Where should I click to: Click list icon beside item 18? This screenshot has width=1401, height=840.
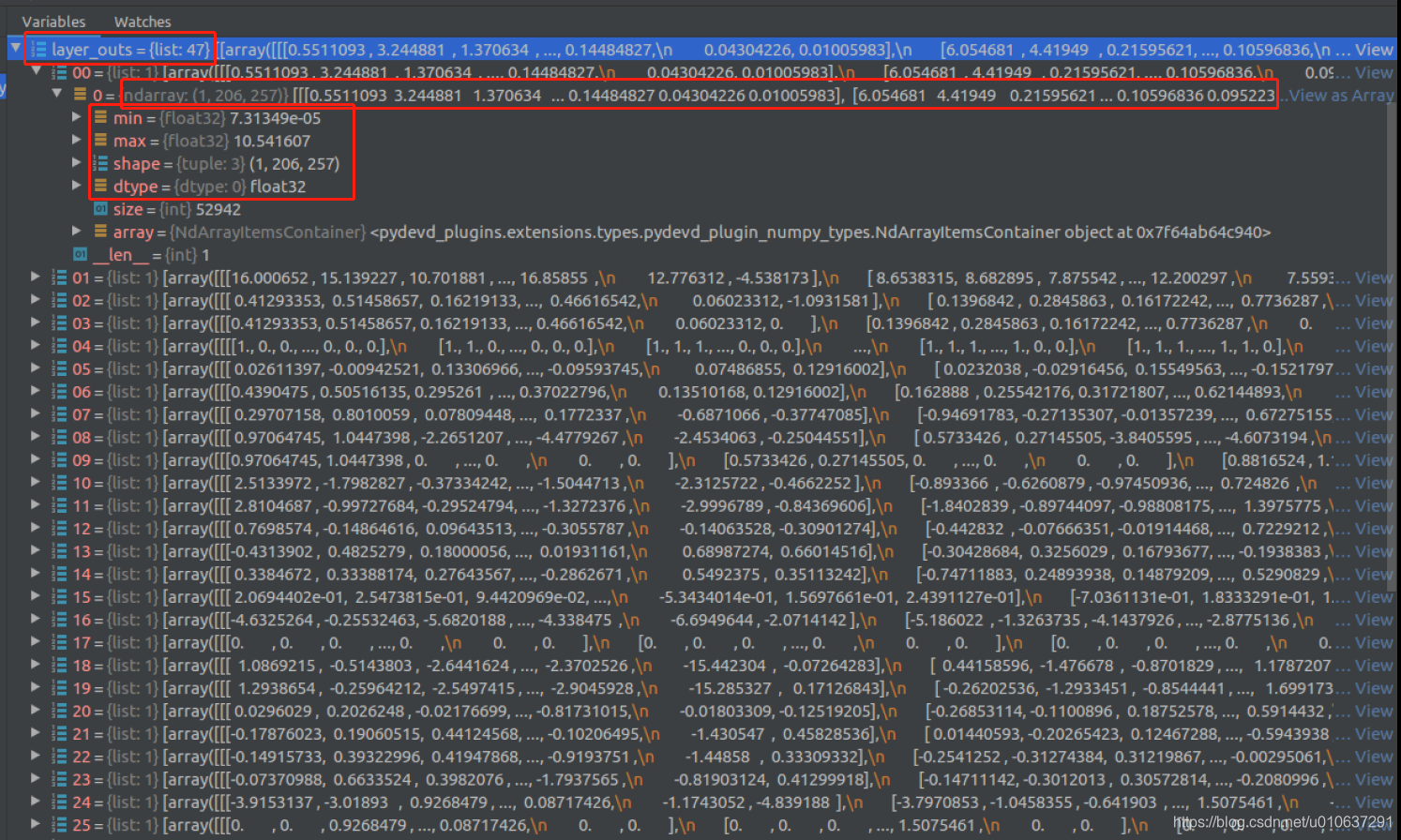click(x=59, y=666)
